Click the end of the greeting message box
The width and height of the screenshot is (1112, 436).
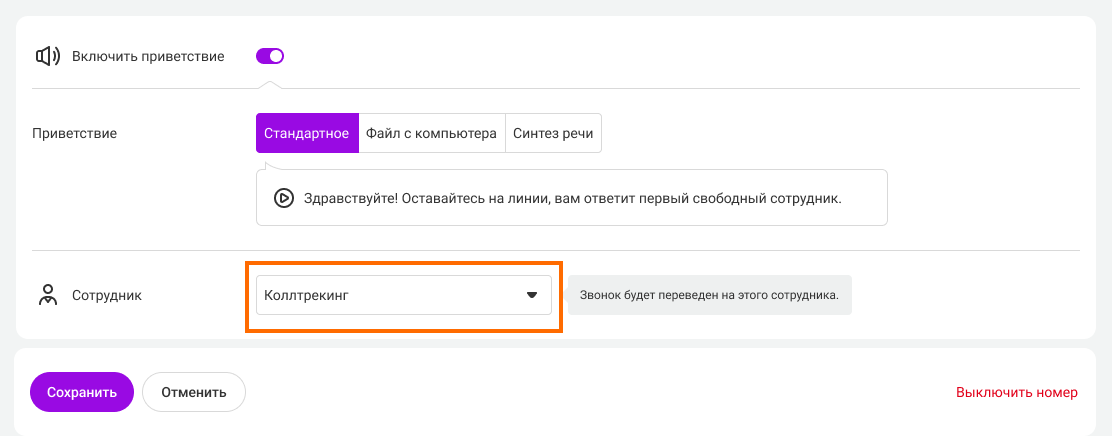[865, 198]
